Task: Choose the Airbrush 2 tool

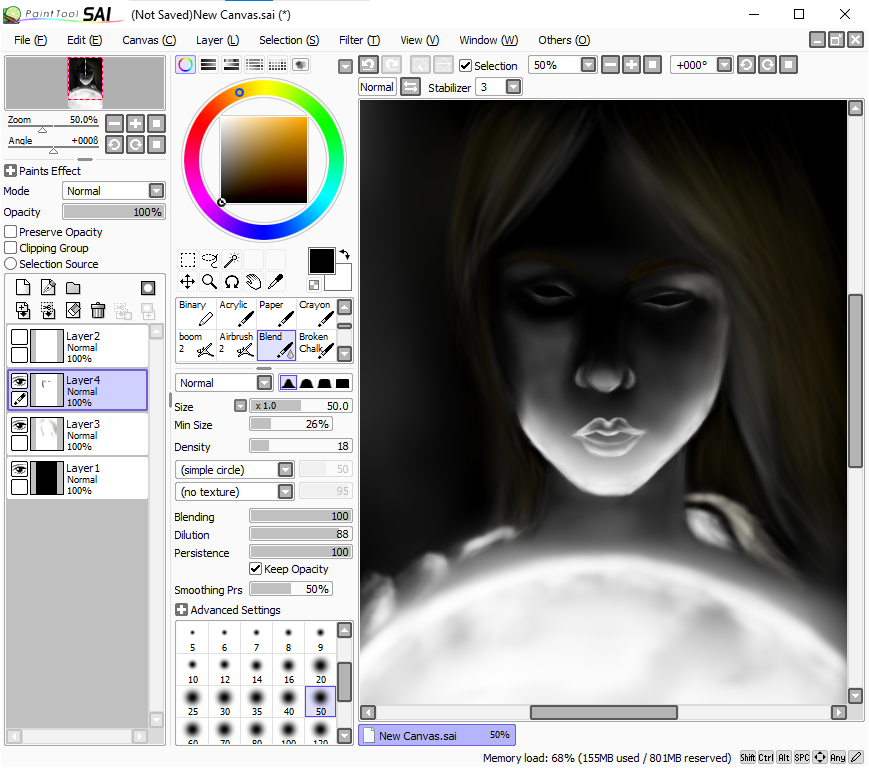Action: 237,345
